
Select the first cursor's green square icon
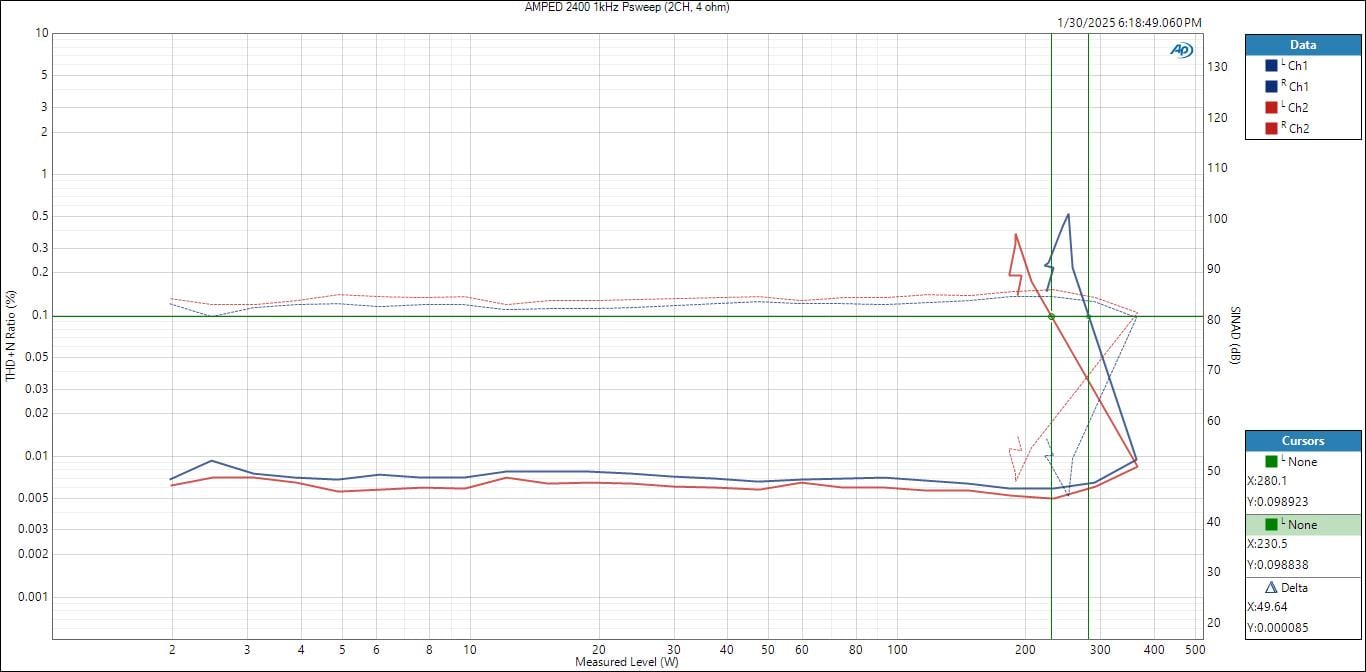coord(1271,461)
